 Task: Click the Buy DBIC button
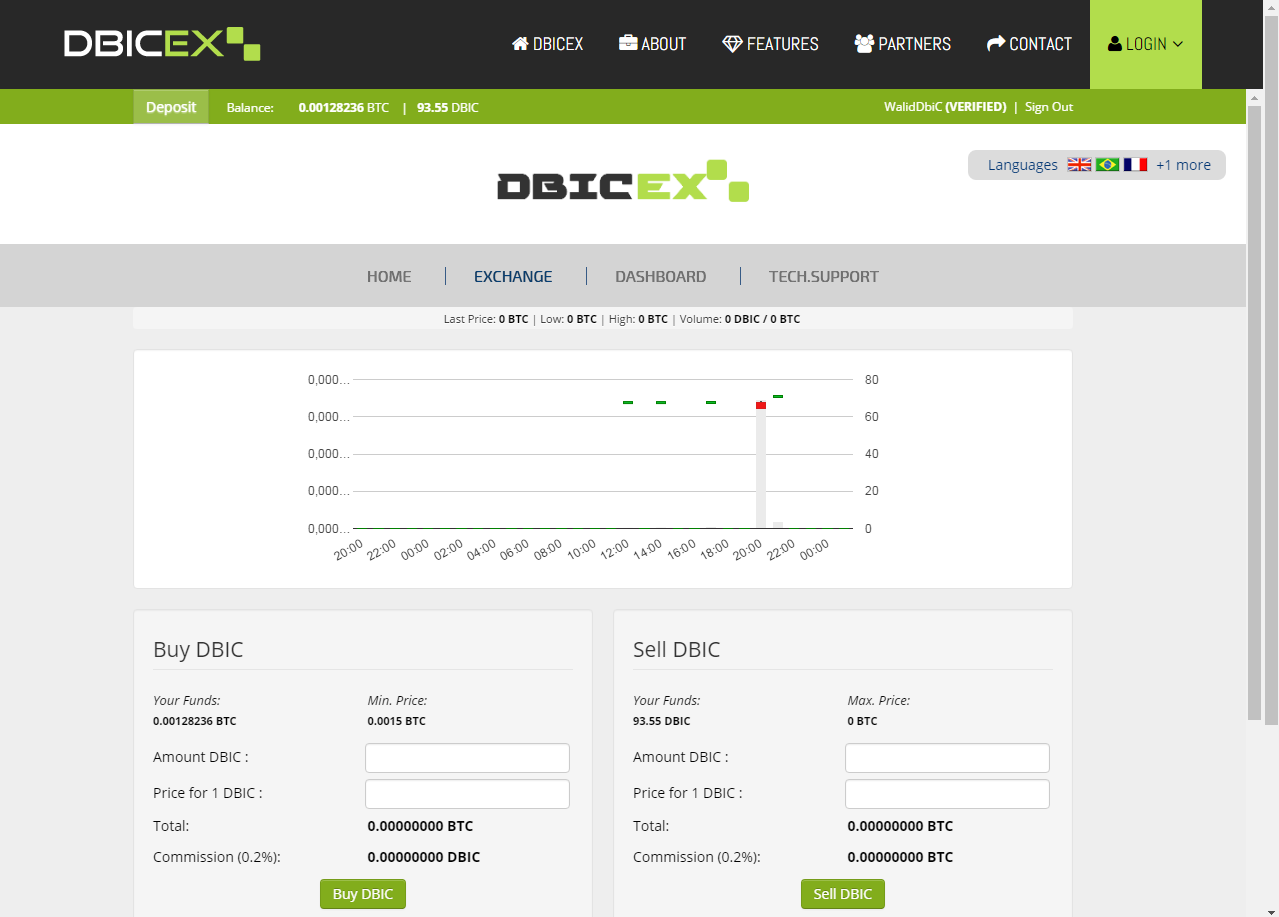click(363, 894)
